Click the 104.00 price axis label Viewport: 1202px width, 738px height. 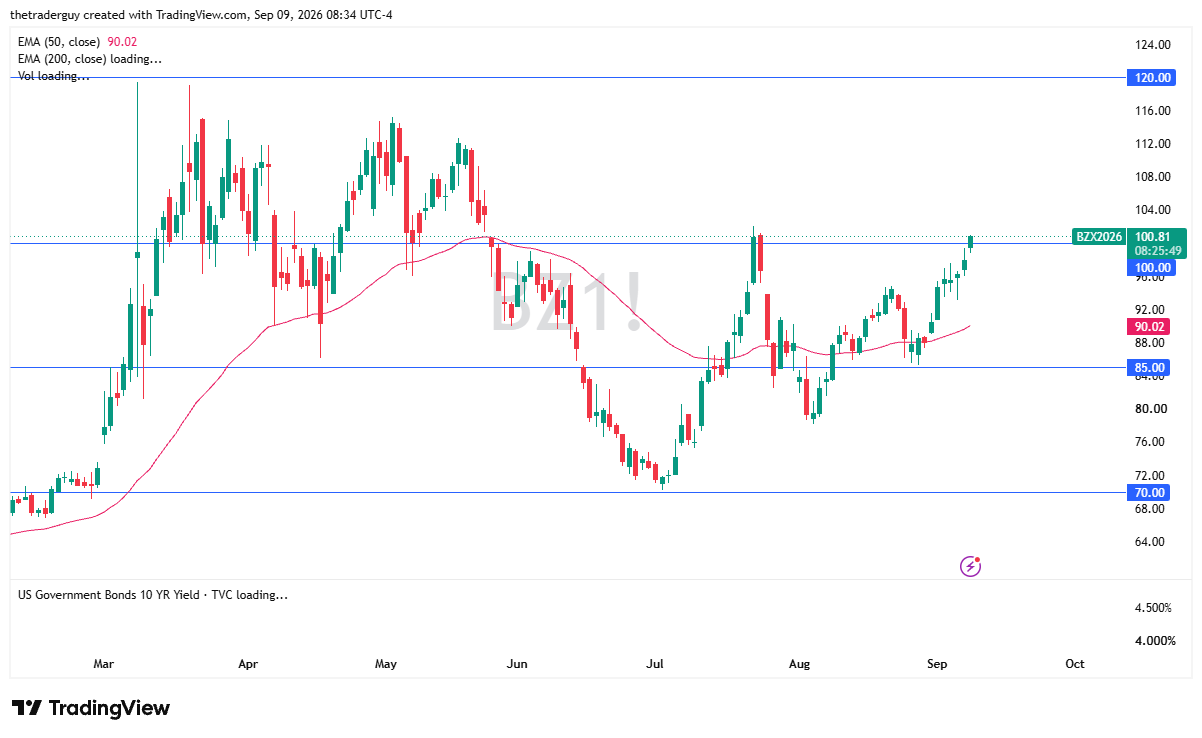(1153, 210)
